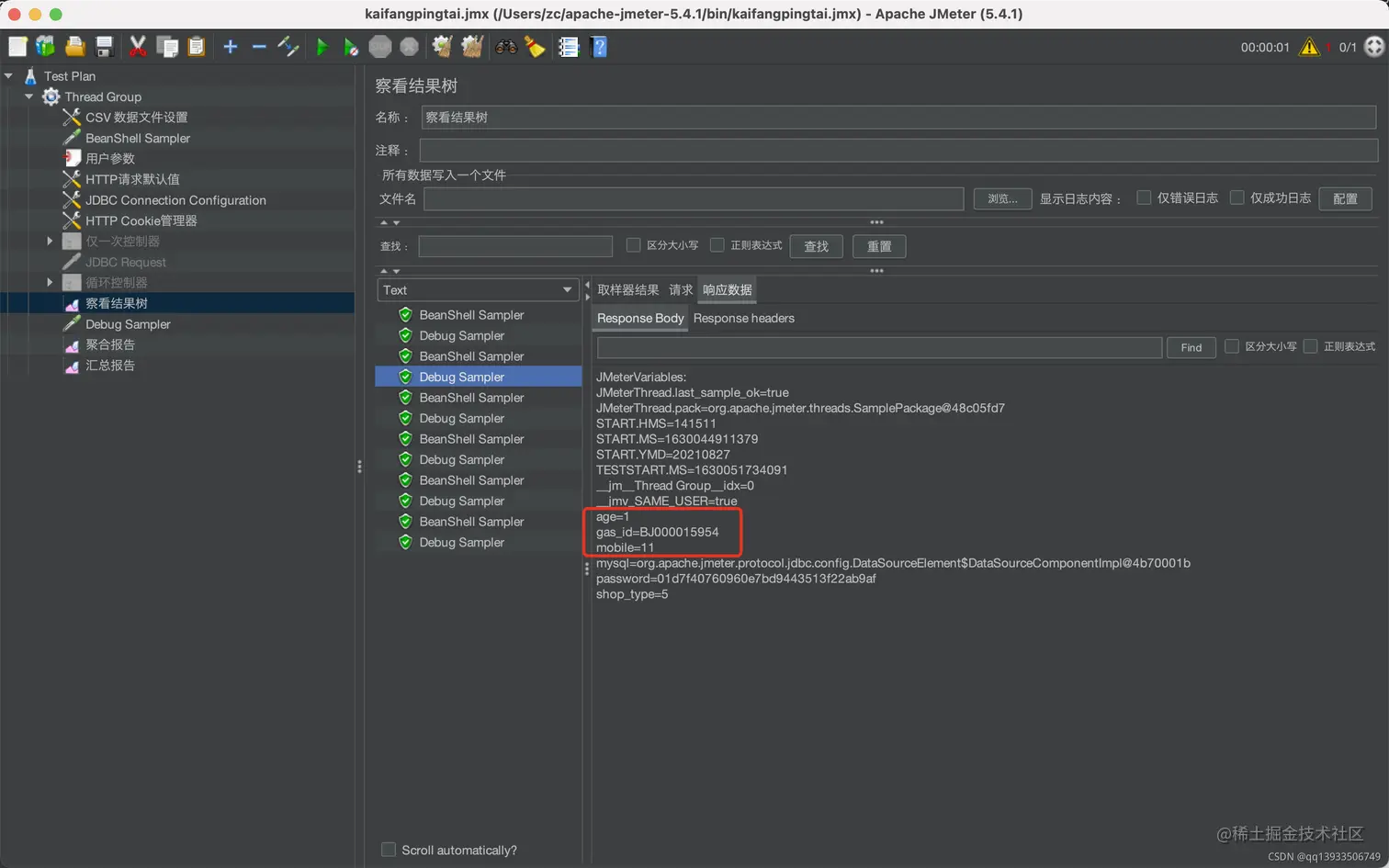Expand the 循环控制器 node
Viewport: 1389px width, 868px height.
[50, 282]
